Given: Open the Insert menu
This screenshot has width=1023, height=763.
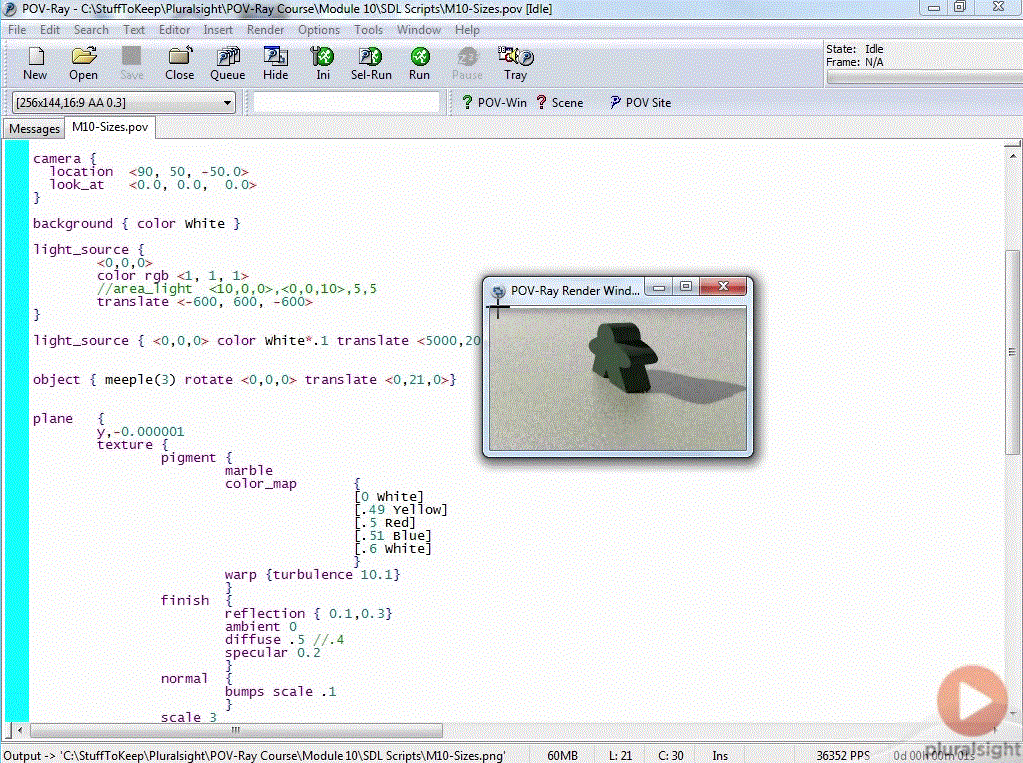Looking at the screenshot, I should click(218, 30).
